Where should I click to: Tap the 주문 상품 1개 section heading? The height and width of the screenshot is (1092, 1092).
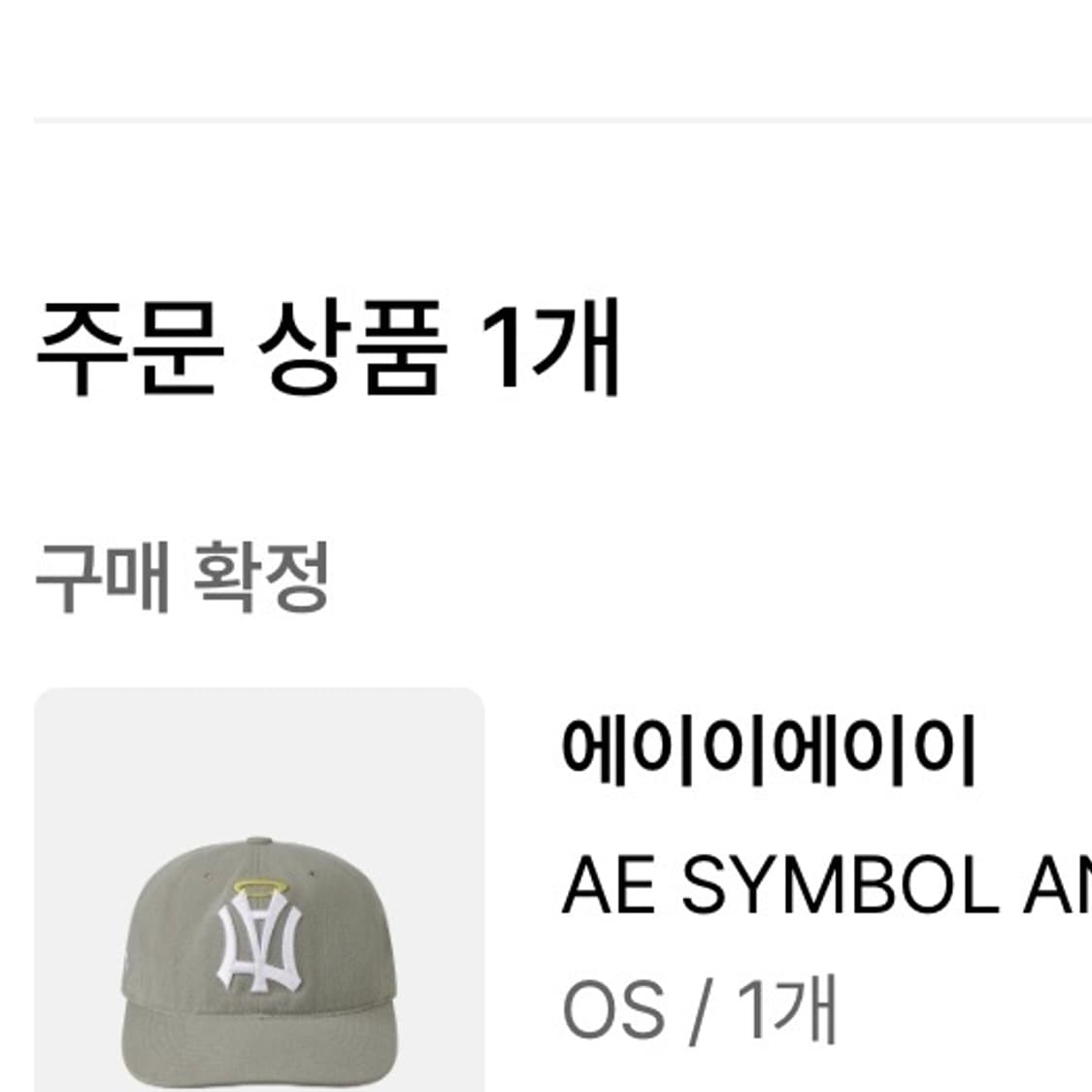[327, 347]
